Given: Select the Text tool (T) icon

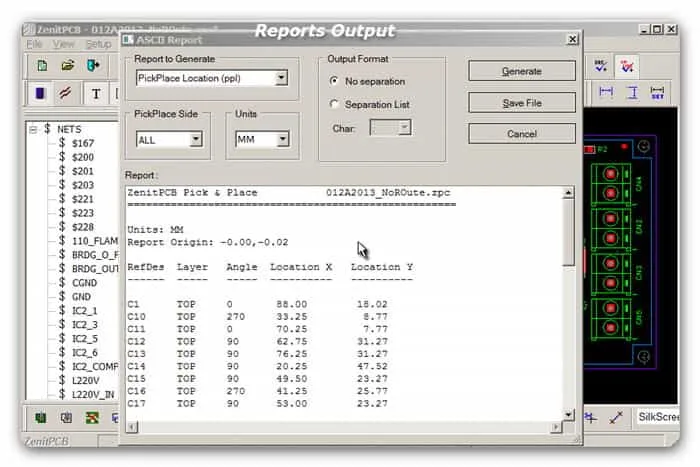Looking at the screenshot, I should click(x=96, y=94).
